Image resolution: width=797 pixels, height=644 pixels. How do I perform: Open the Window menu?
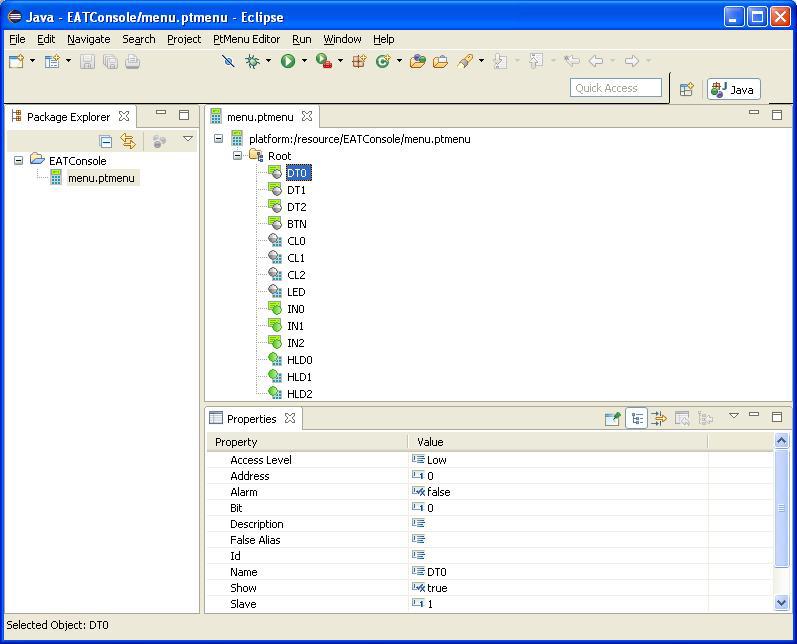(x=342, y=39)
